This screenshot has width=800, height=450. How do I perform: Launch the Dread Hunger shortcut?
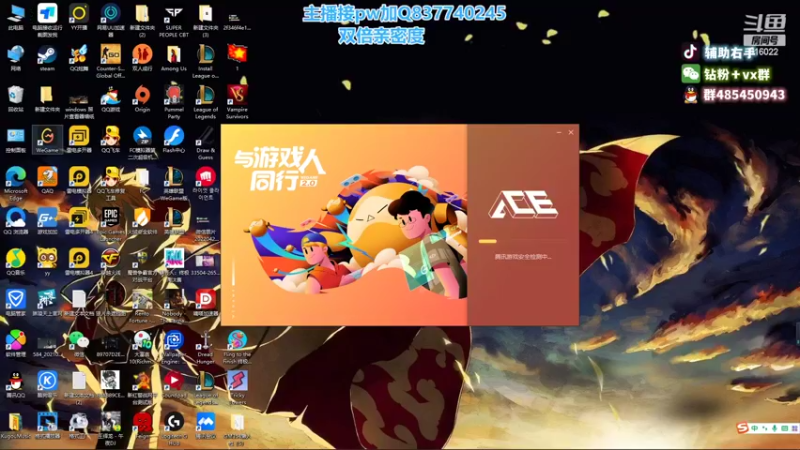(205, 347)
